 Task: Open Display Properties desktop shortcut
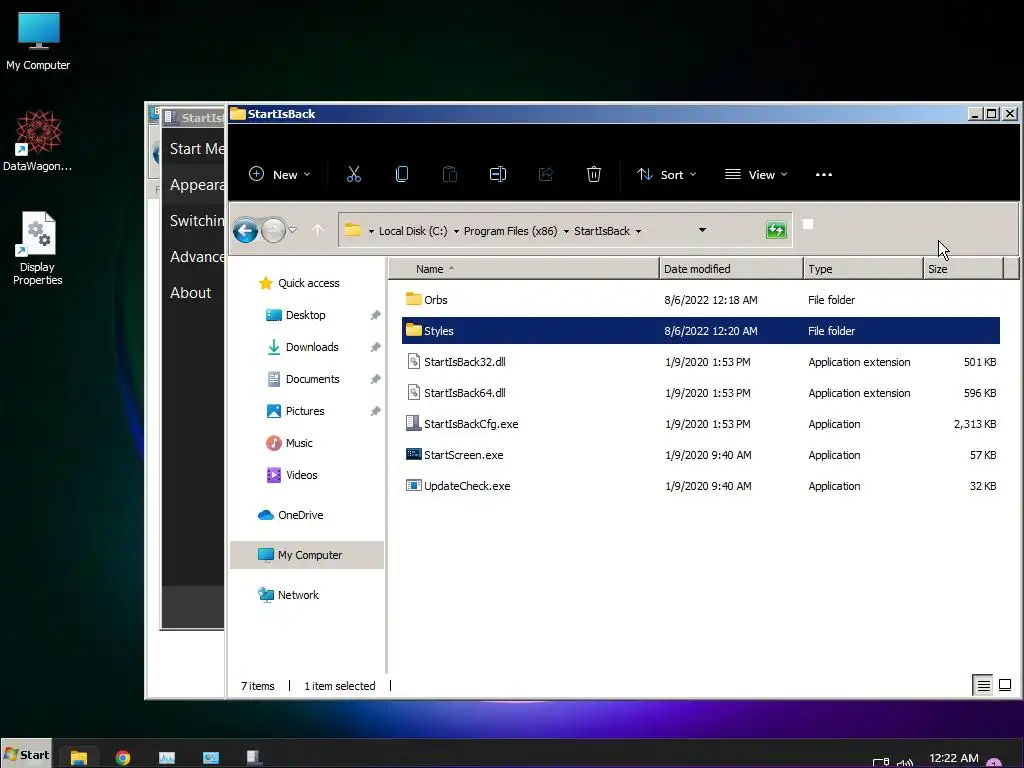pos(38,248)
